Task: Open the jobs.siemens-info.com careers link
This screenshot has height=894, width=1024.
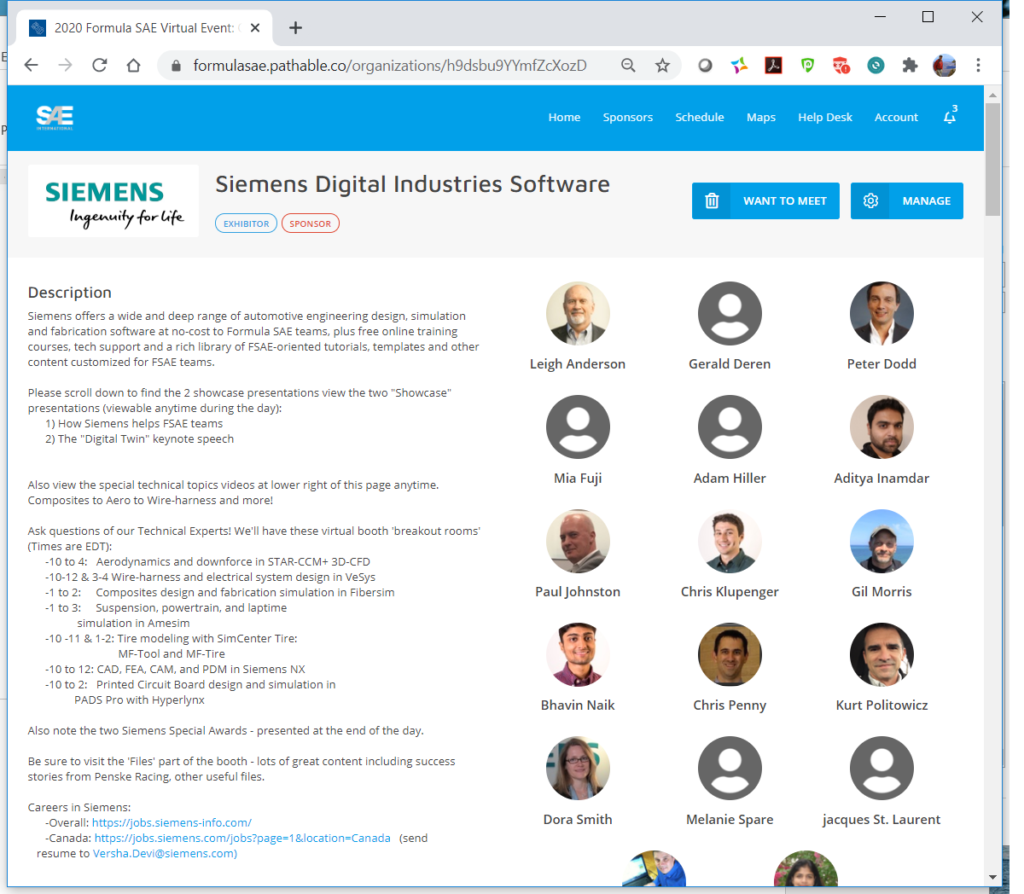Action: 172,823
